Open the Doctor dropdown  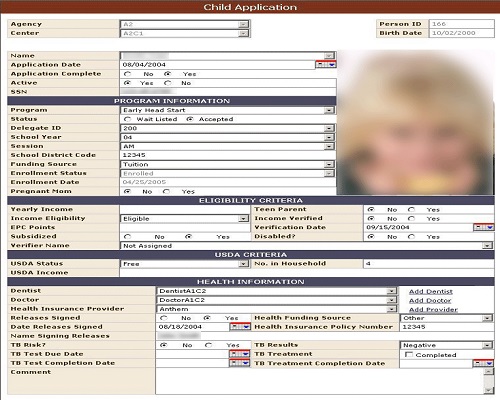point(391,300)
